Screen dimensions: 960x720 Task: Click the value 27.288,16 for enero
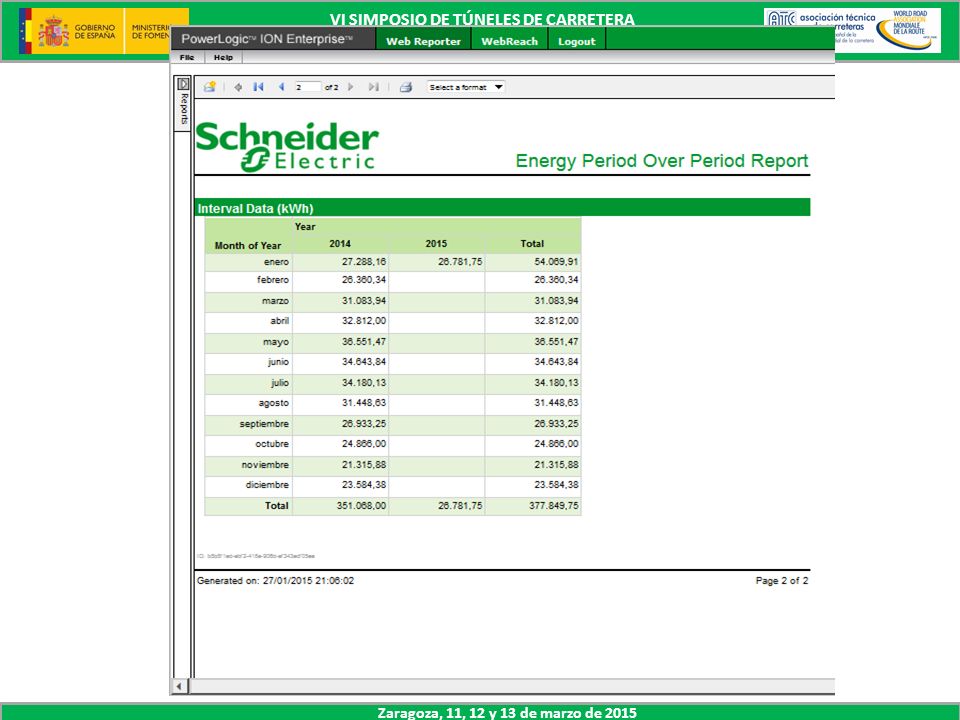point(364,262)
